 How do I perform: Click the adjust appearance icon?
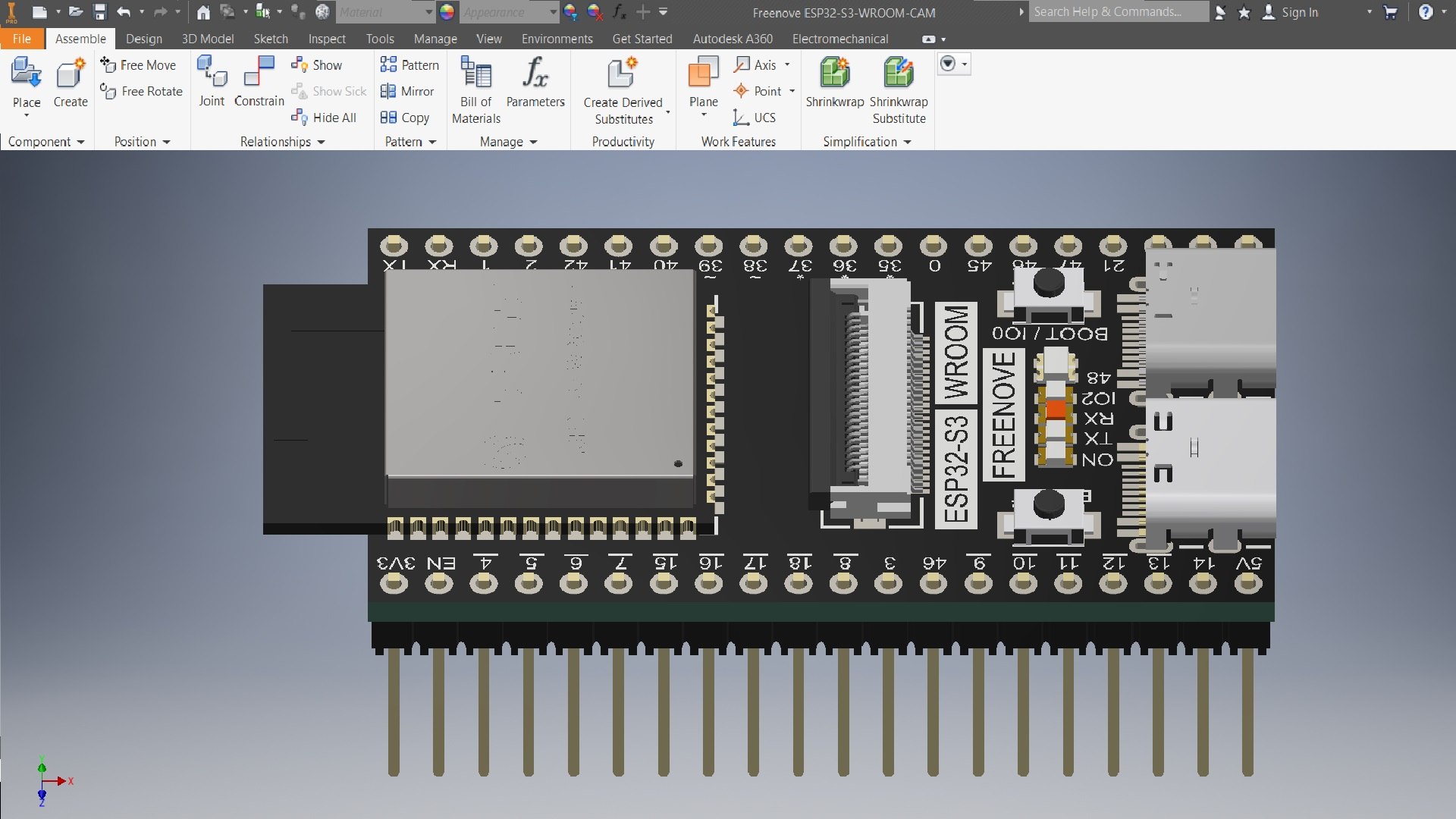pyautogui.click(x=571, y=11)
